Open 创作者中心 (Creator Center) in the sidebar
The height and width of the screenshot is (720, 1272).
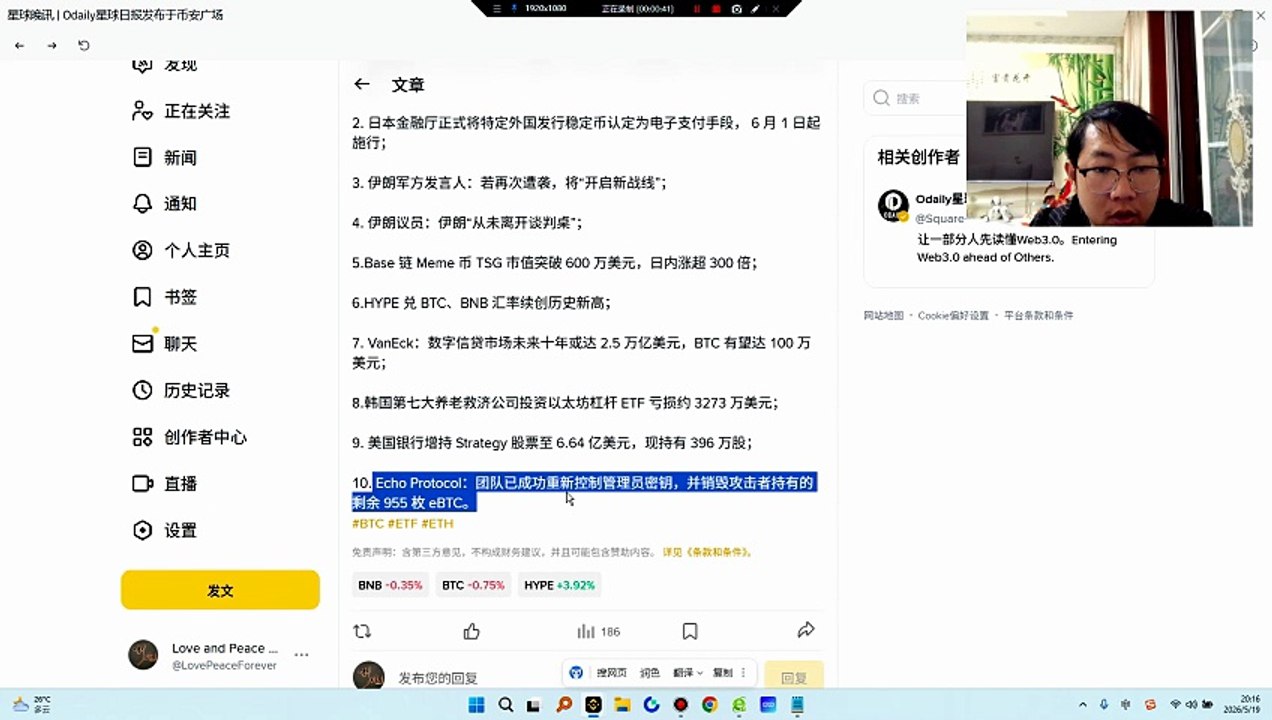[189, 437]
